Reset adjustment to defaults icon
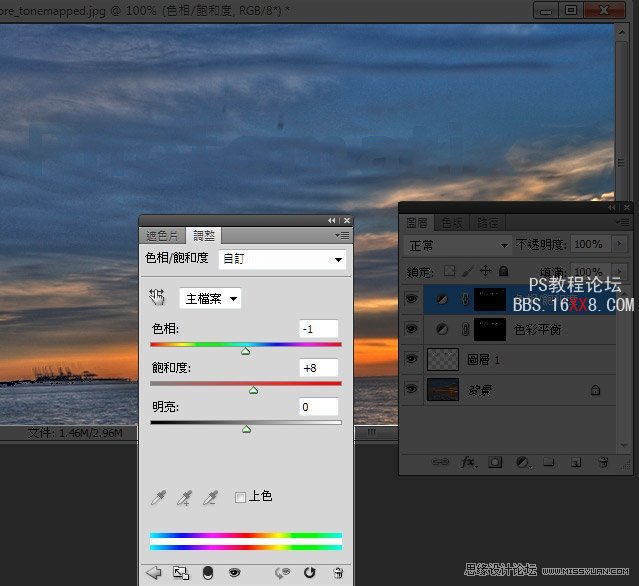 coord(310,573)
